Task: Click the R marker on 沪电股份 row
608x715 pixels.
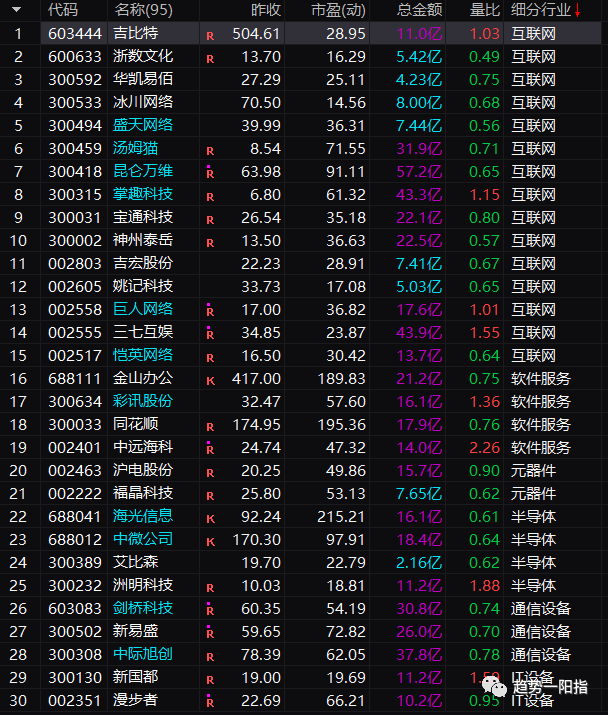Action: click(x=210, y=473)
